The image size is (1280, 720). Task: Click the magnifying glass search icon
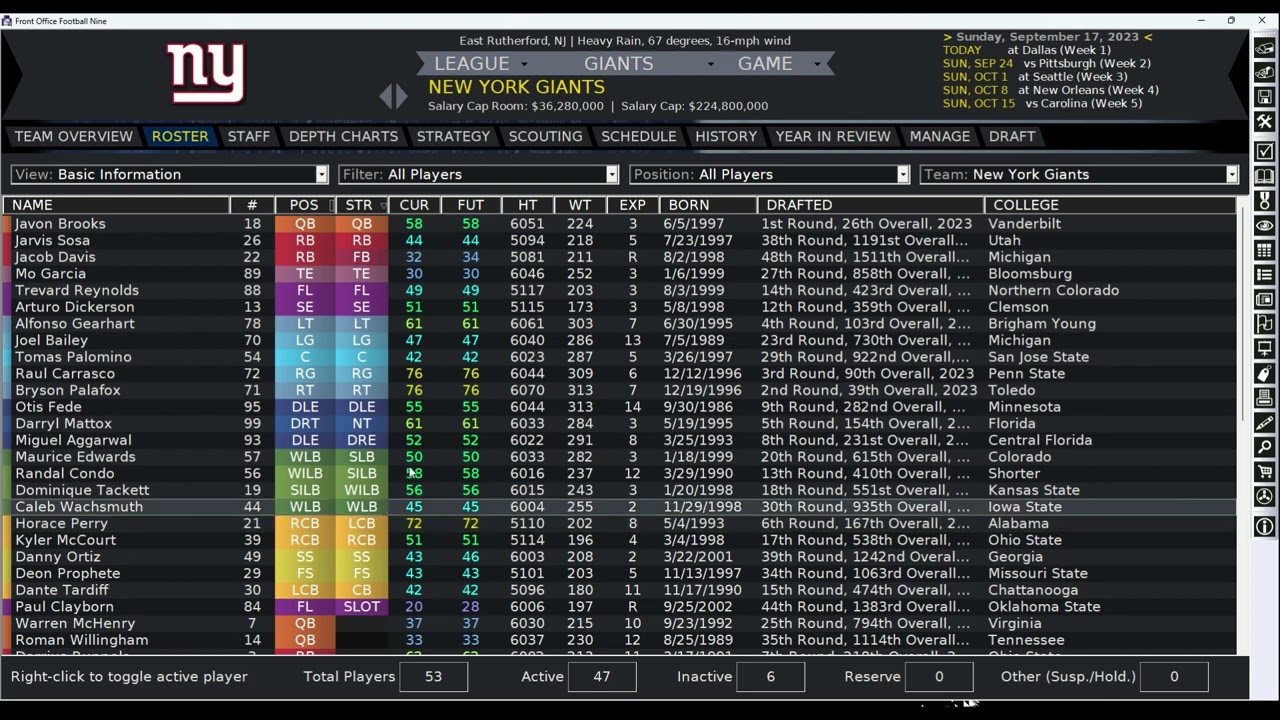[x=1265, y=448]
